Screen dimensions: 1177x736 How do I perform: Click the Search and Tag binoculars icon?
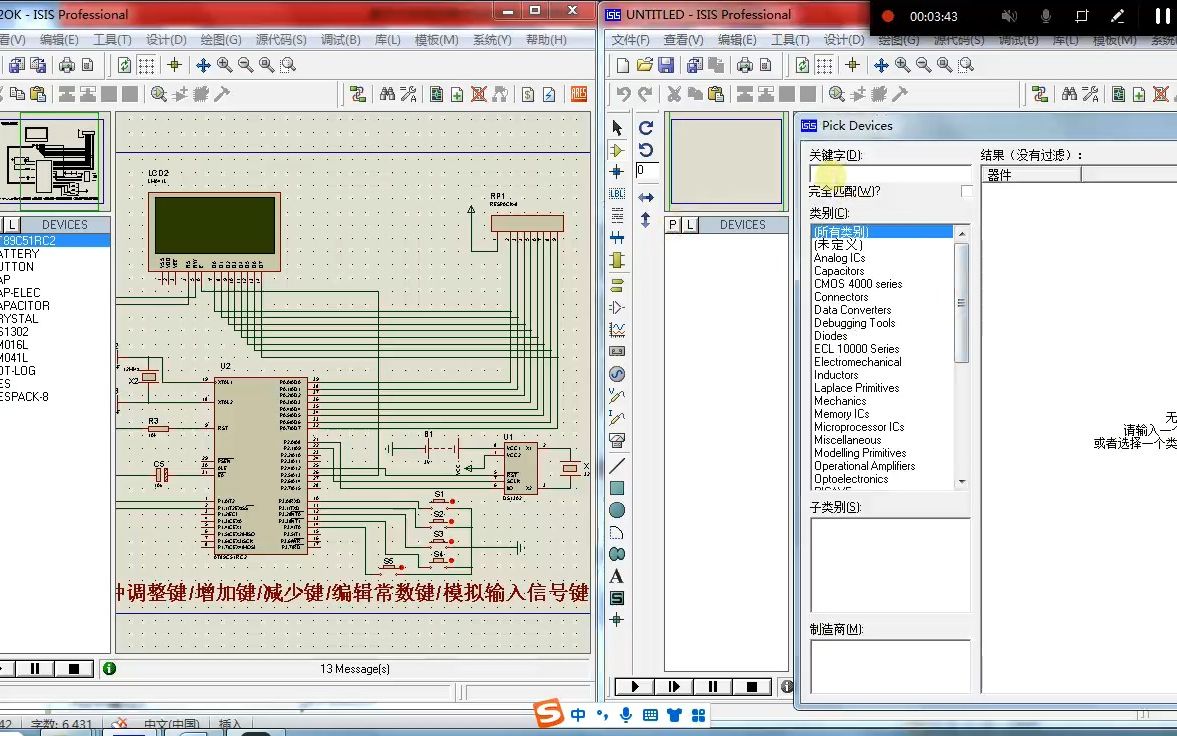click(1069, 94)
